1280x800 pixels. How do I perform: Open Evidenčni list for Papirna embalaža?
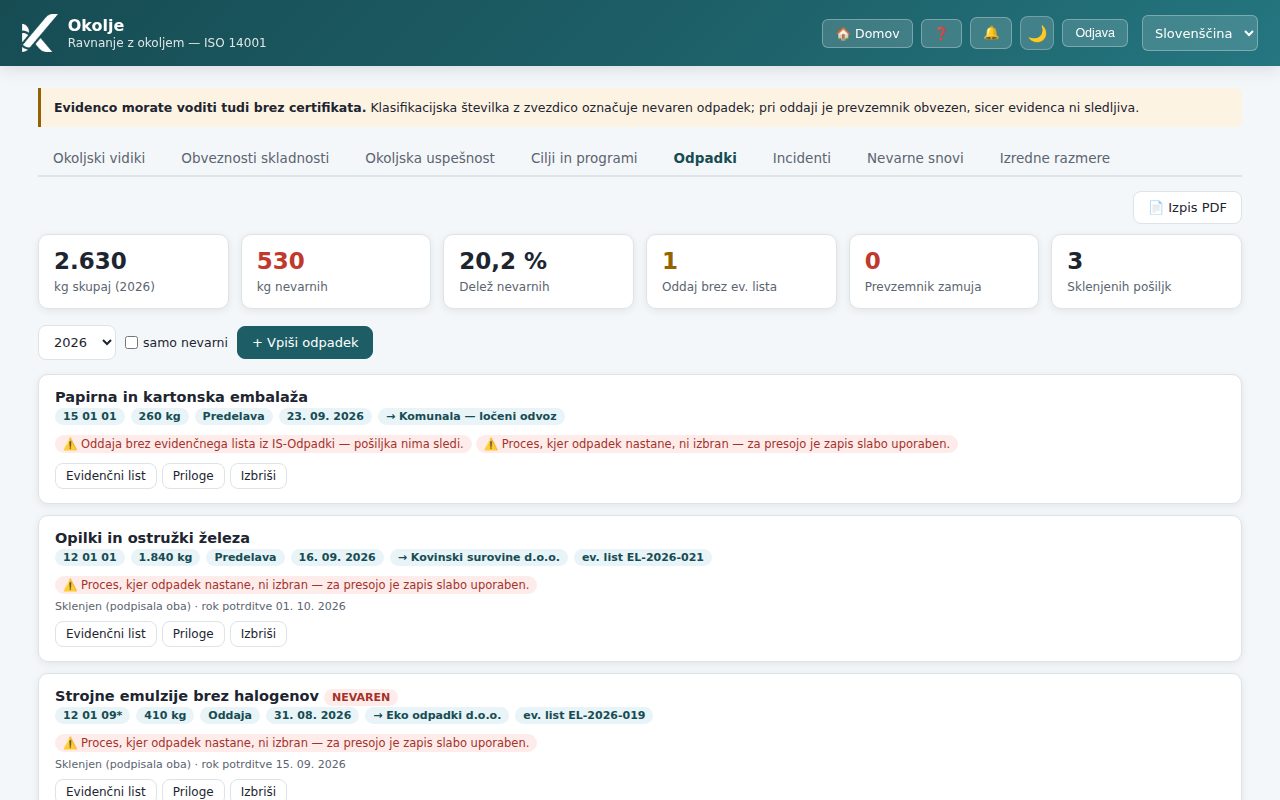pos(106,476)
